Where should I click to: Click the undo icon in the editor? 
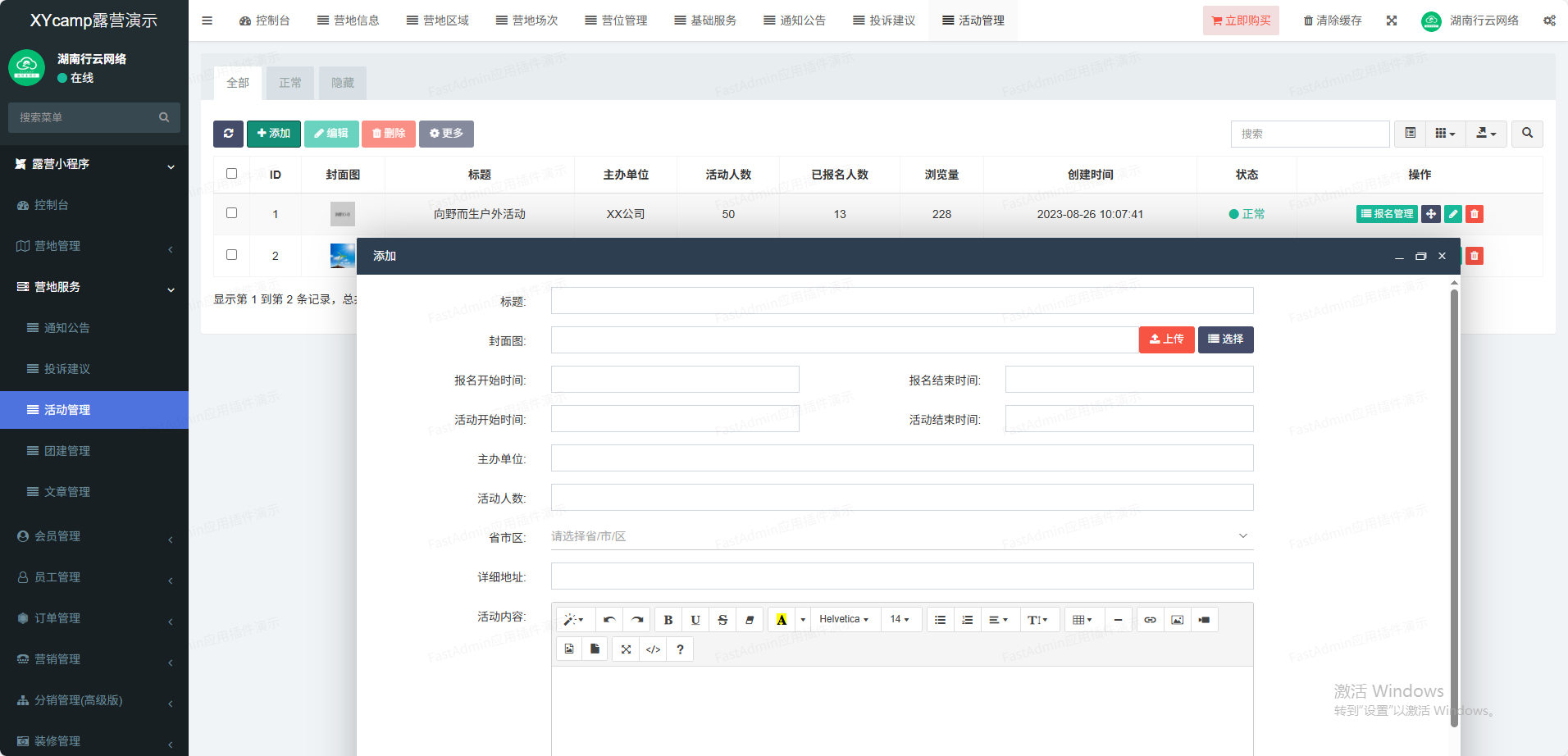point(609,620)
